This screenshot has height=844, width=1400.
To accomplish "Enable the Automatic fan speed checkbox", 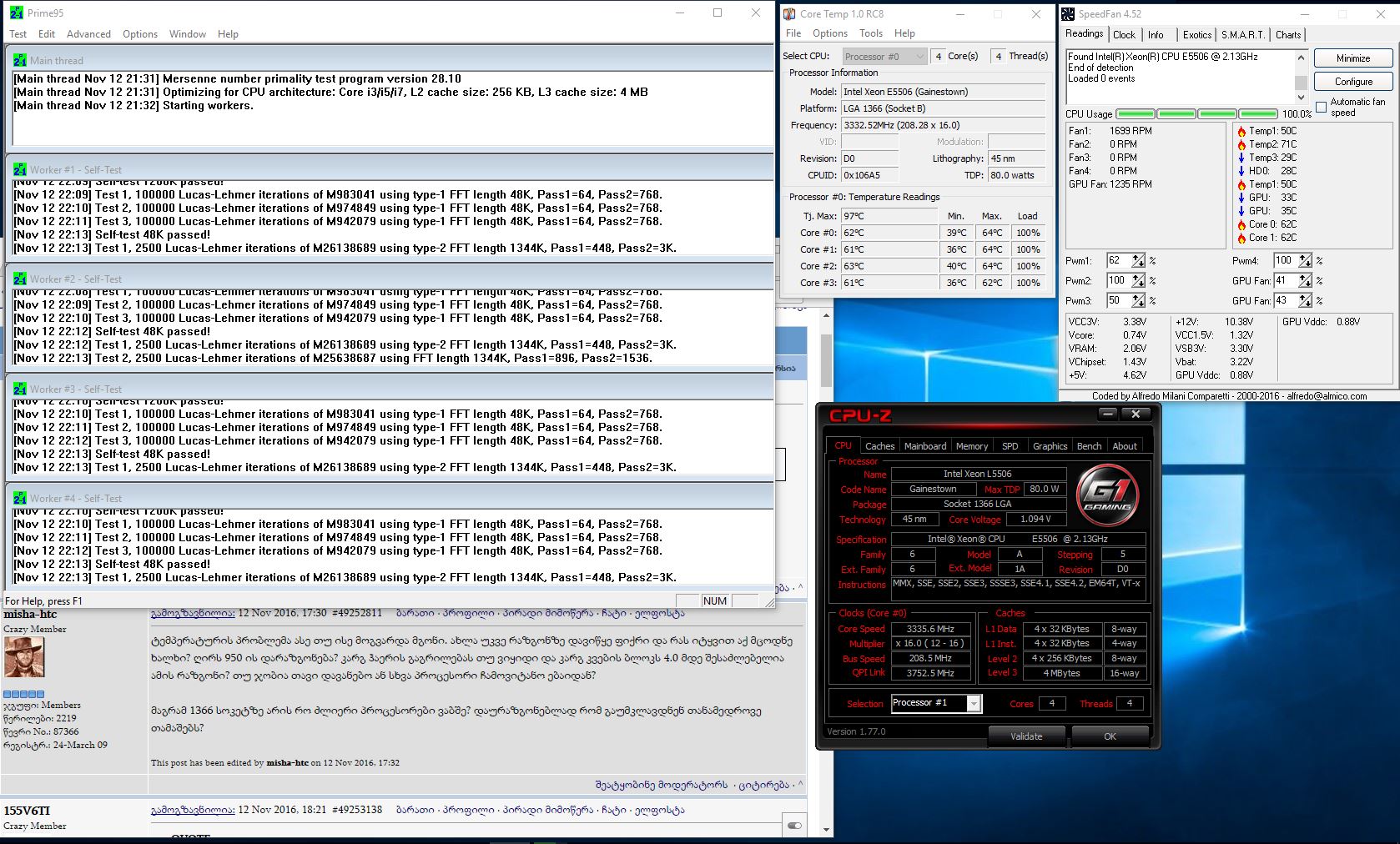I will (x=1321, y=107).
